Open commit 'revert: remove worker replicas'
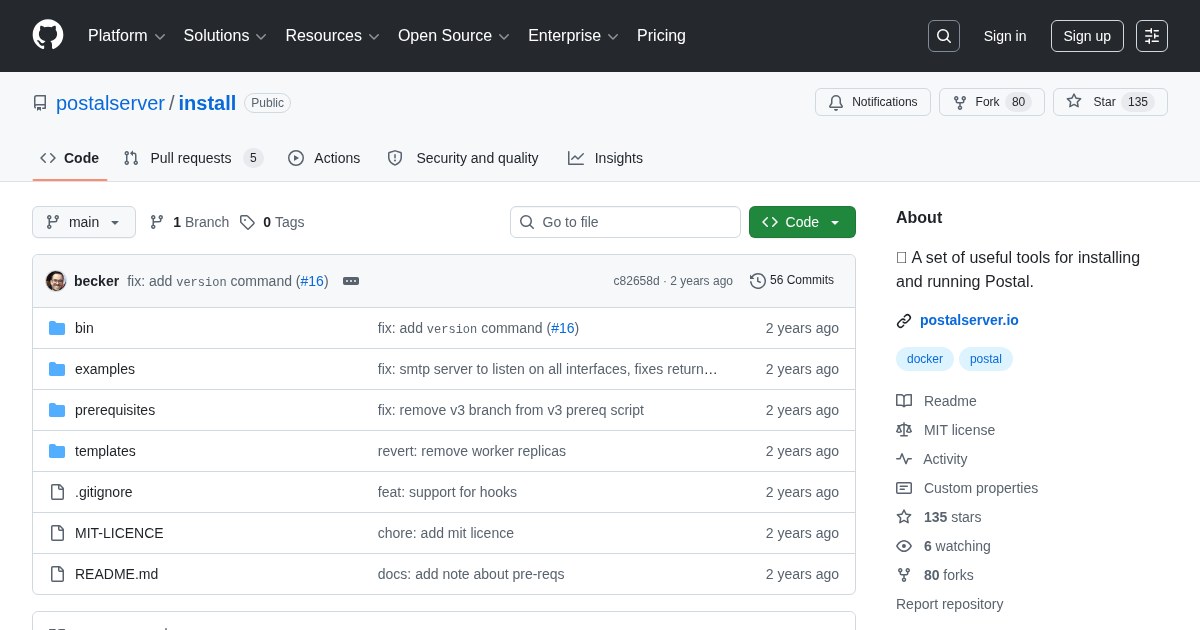Screen dimensions: 1200x630 (472, 451)
